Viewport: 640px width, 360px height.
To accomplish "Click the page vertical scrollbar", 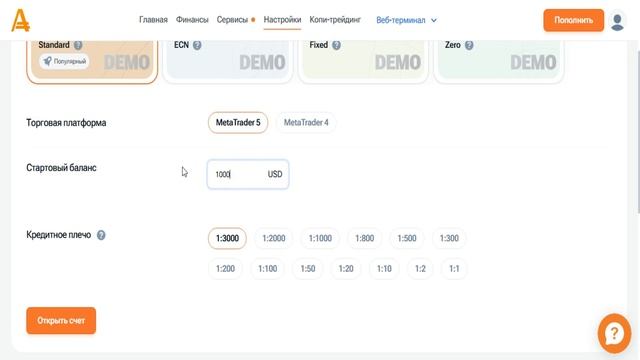I will click(x=638, y=131).
